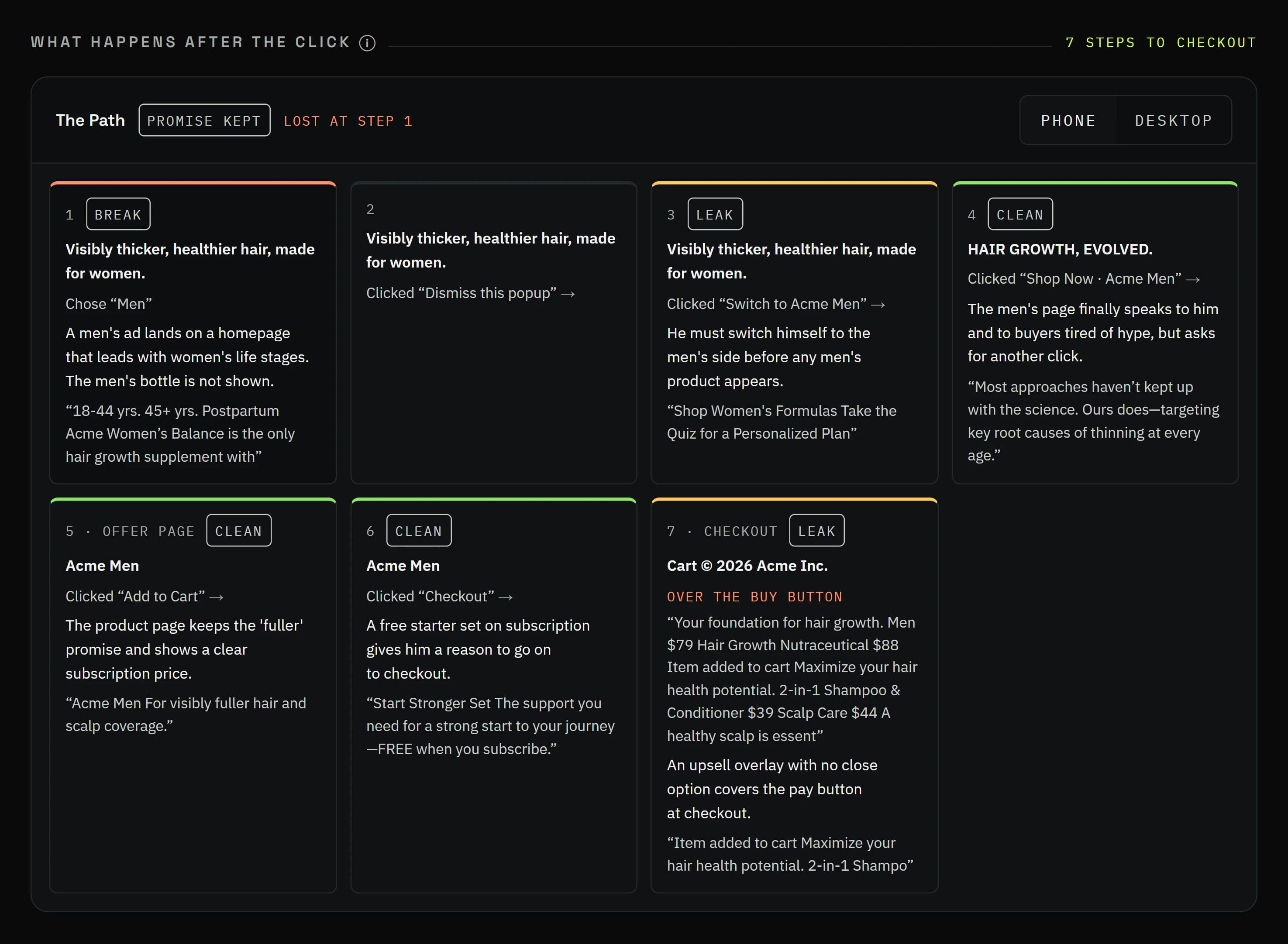1288x944 pixels.
Task: Open 'Shop Now · Acme Men' action in step 4
Action: (1083, 279)
